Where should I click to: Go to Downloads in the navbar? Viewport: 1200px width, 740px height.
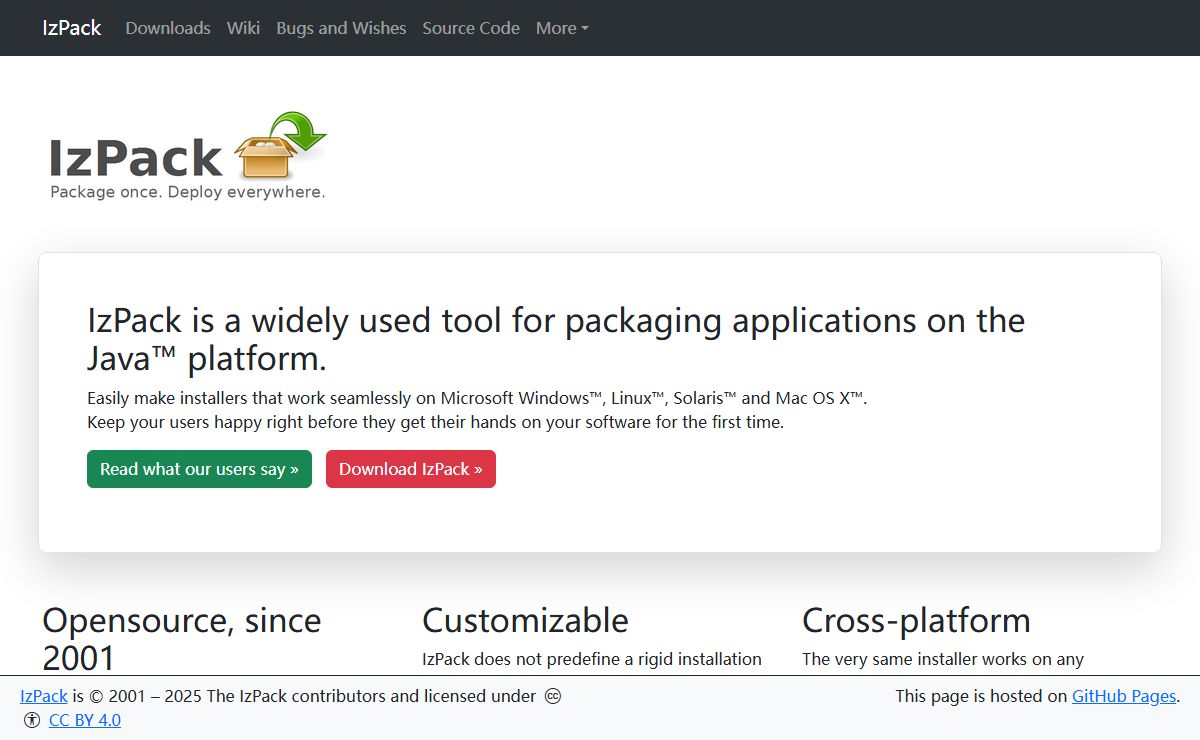tap(168, 28)
